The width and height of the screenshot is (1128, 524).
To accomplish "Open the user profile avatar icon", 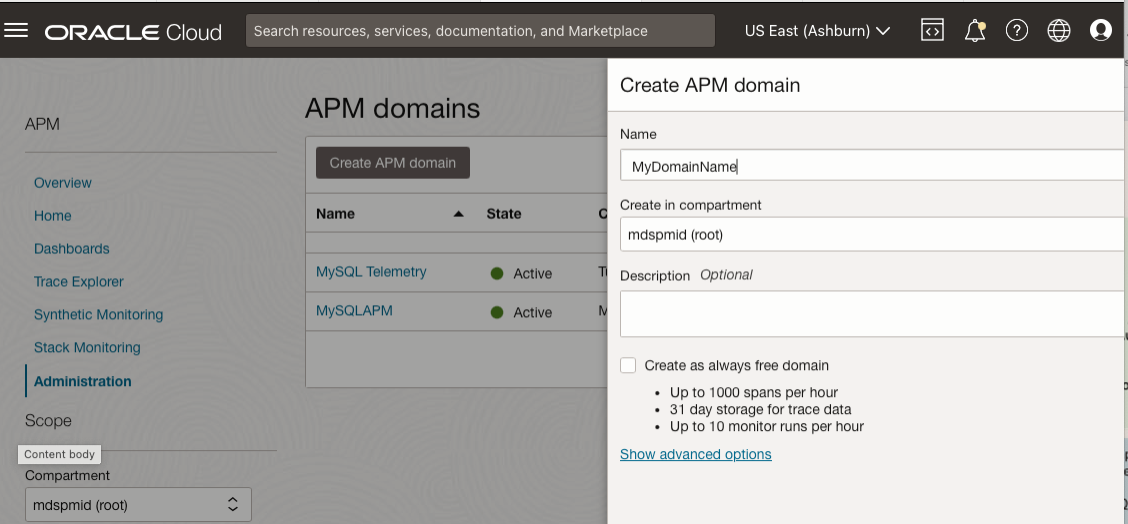I will (1101, 30).
